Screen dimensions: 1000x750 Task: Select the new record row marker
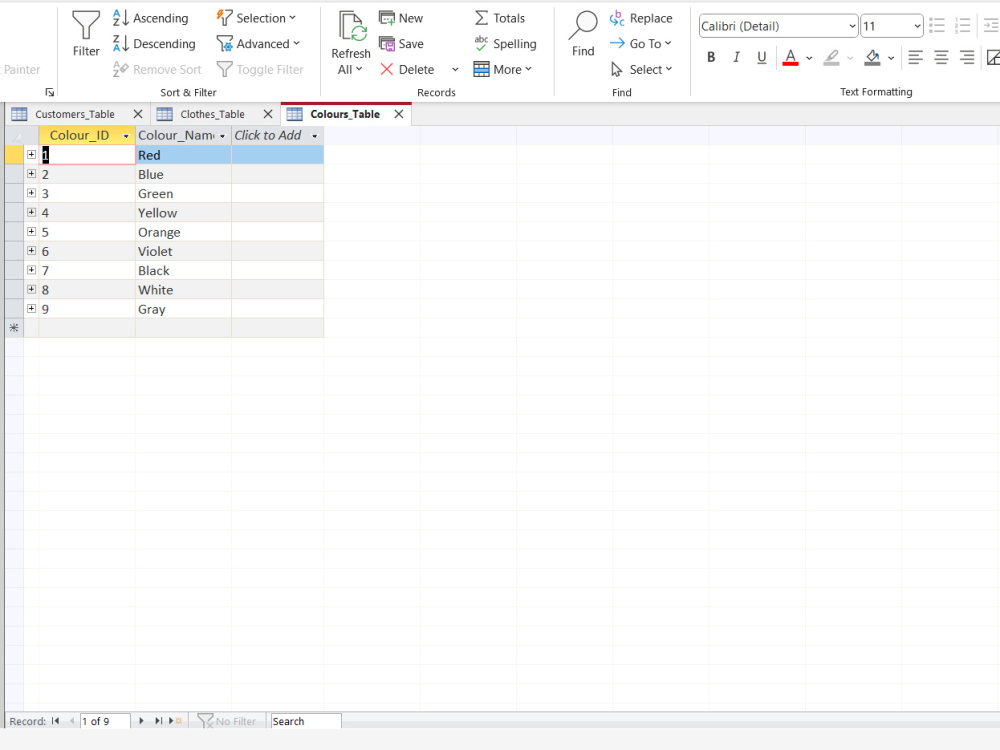[14, 328]
